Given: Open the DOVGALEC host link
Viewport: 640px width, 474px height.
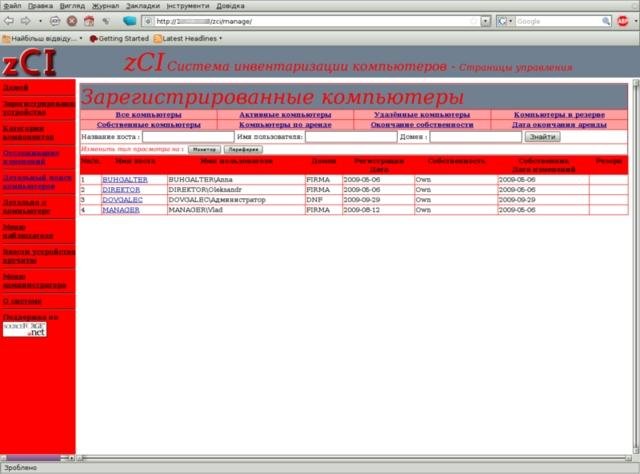Looking at the screenshot, I should click(122, 200).
